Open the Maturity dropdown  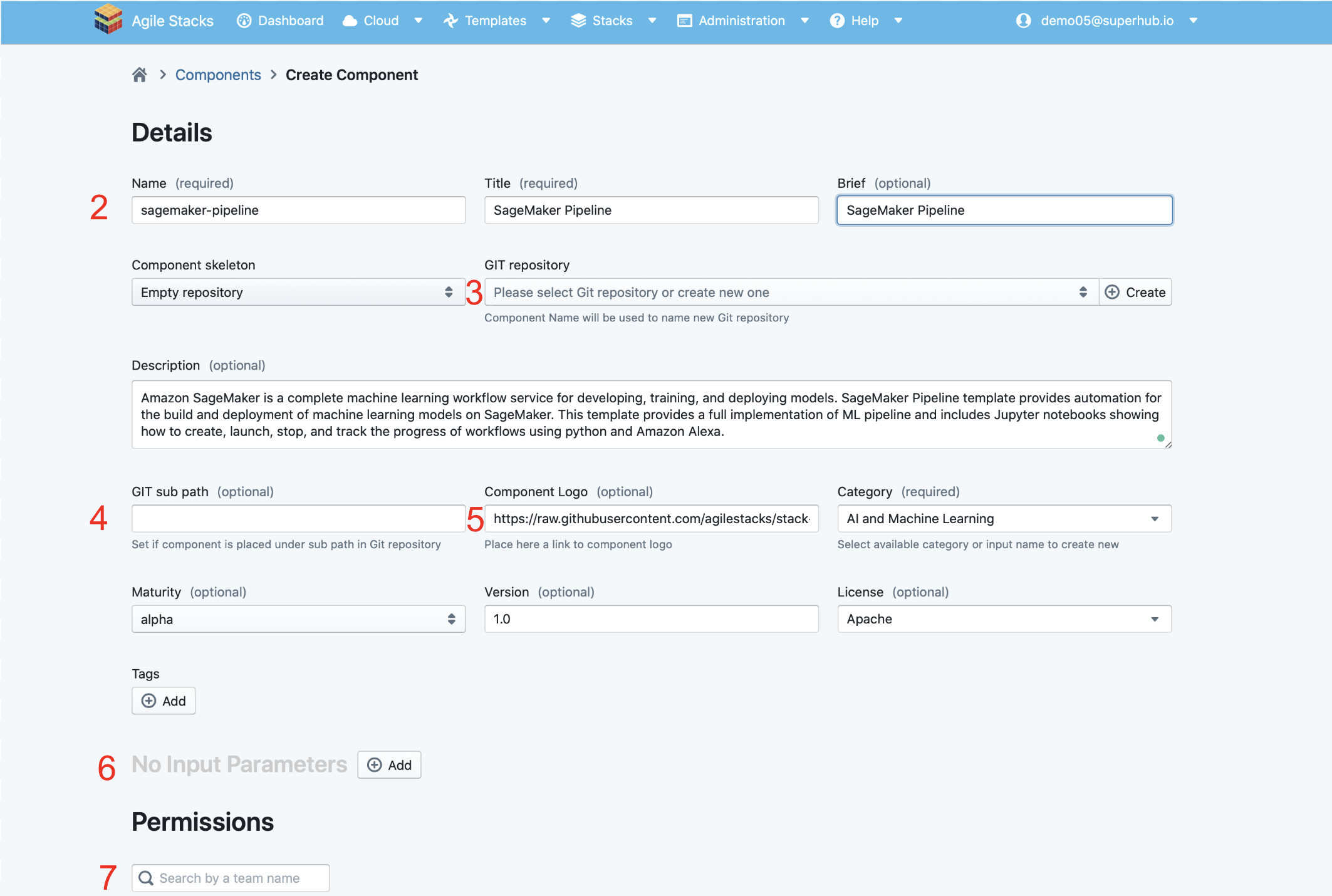pos(298,619)
